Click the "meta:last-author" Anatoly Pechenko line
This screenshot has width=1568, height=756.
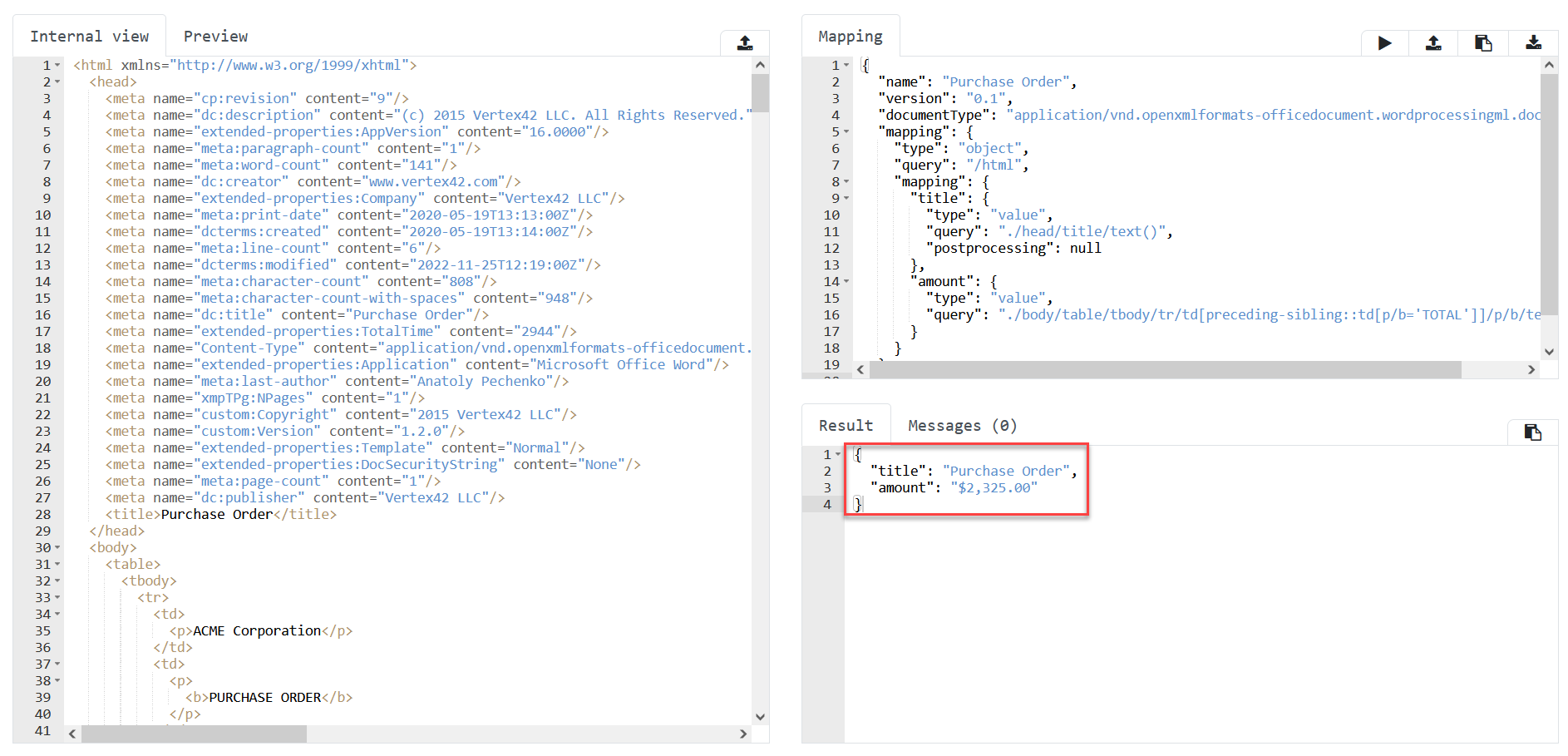[338, 381]
